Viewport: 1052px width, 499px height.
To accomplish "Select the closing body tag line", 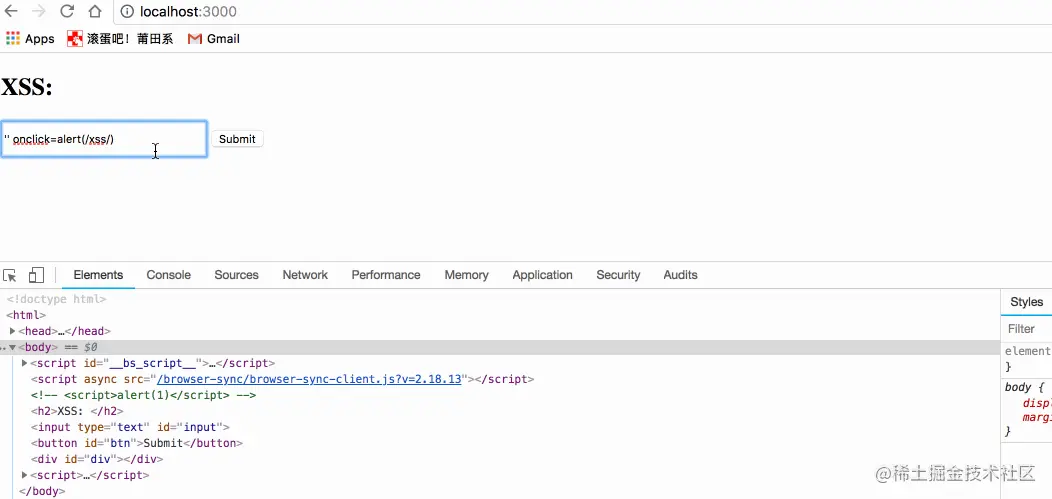I will (42, 492).
